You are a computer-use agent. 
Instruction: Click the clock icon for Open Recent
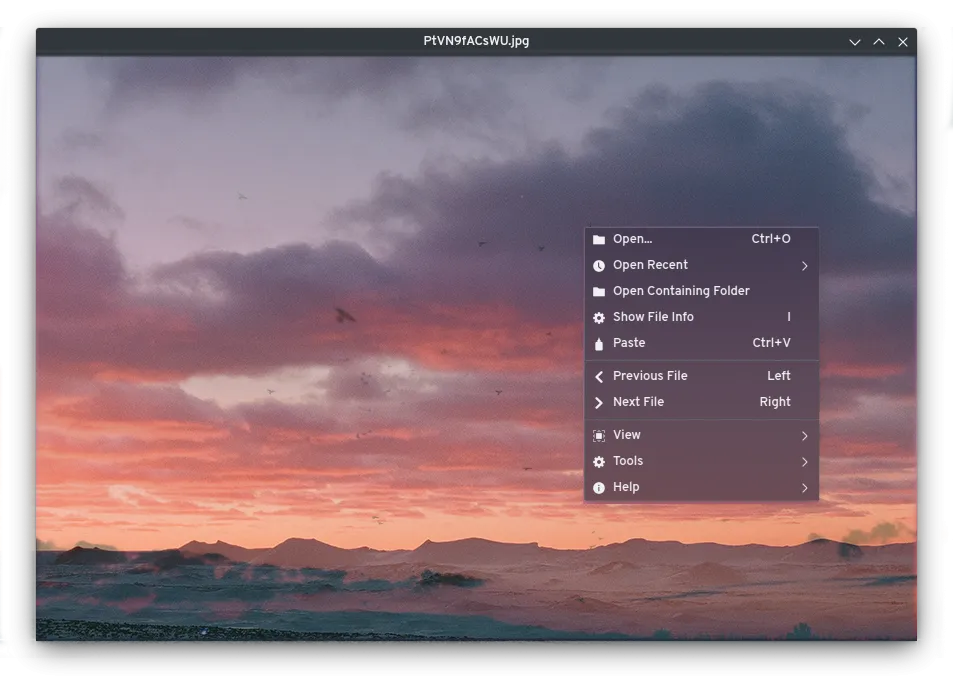point(599,266)
